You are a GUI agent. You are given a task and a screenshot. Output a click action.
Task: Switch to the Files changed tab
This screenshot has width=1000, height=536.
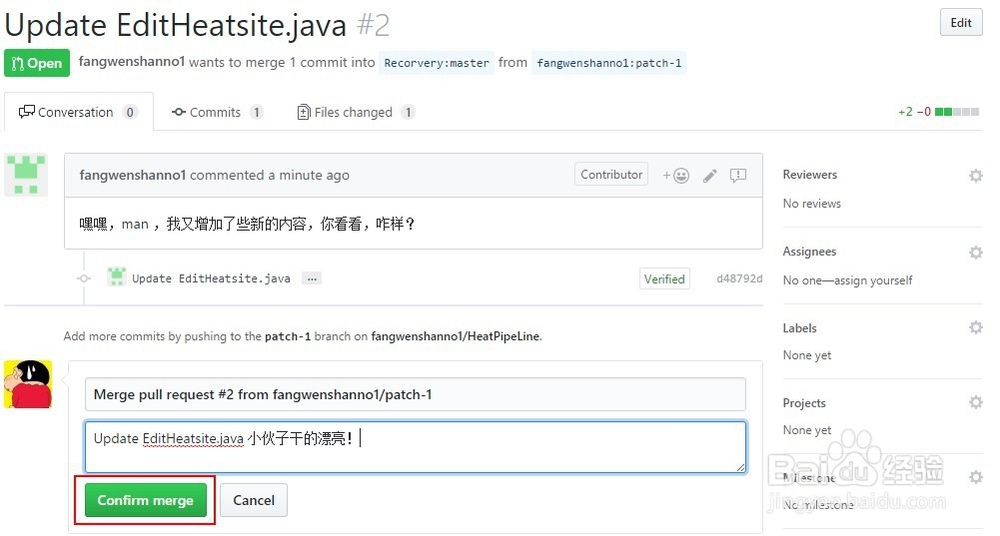356,112
